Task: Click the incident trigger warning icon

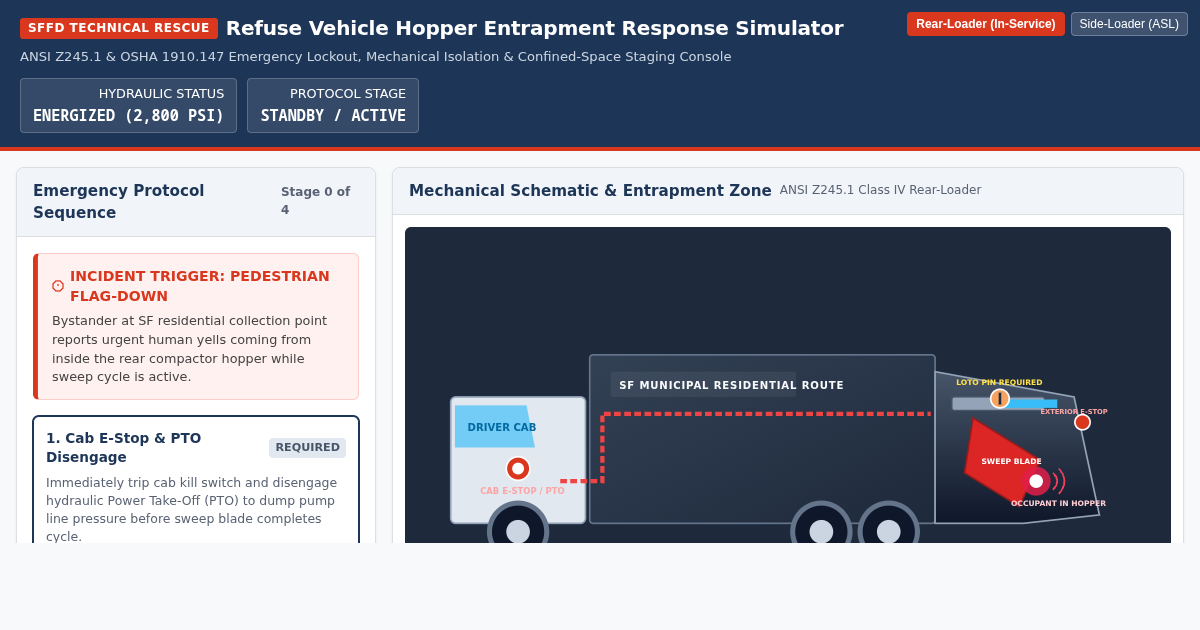Action: pos(58,286)
